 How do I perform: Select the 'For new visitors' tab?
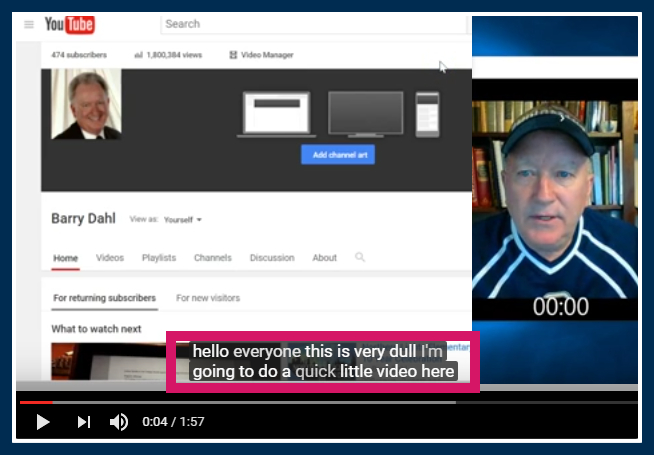coord(208,298)
